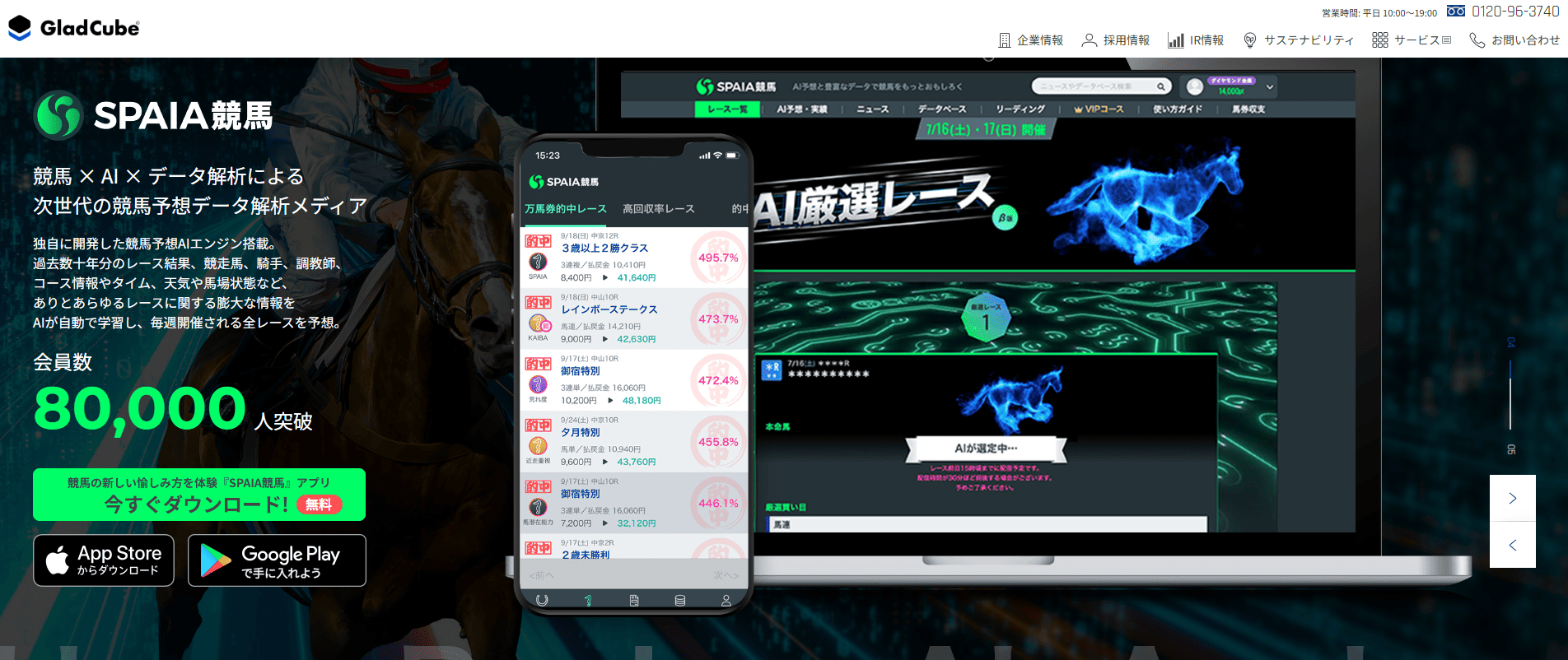The width and height of the screenshot is (1568, 660).
Task: Jump to slide indicator 05
Action: 1510,449
